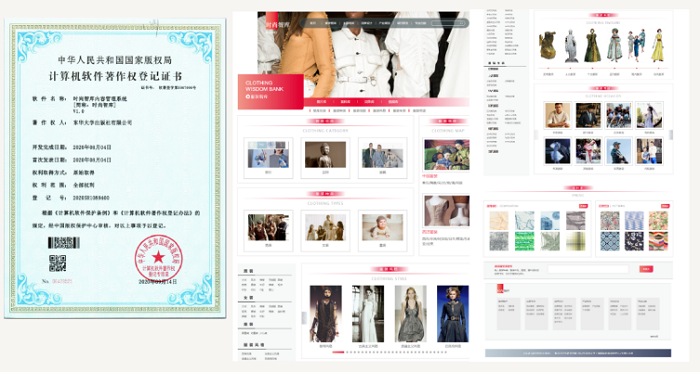700x372 pixels.
Task: Click the red more button in the pattern panel
Action: [665, 206]
